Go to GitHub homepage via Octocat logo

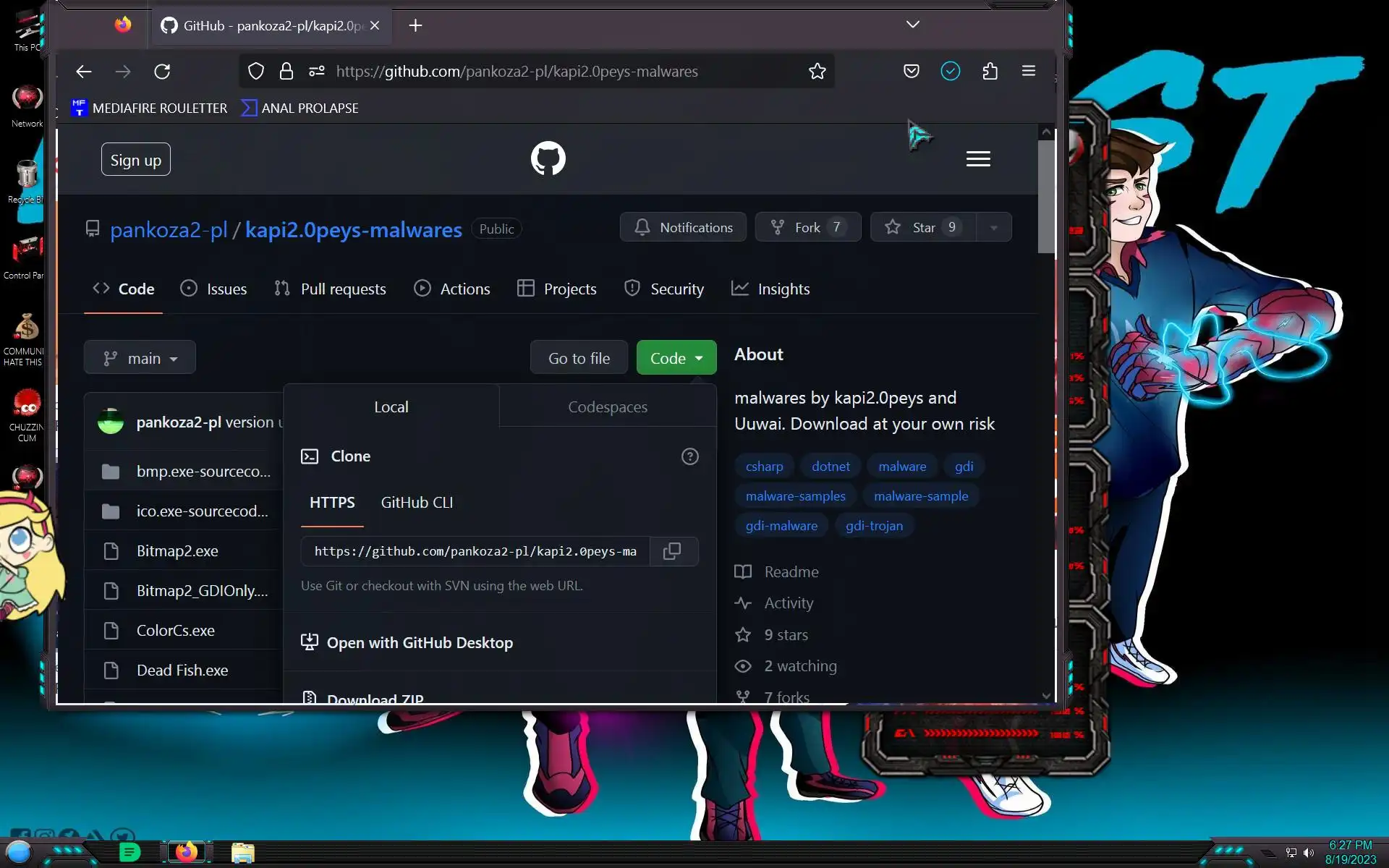(x=548, y=158)
